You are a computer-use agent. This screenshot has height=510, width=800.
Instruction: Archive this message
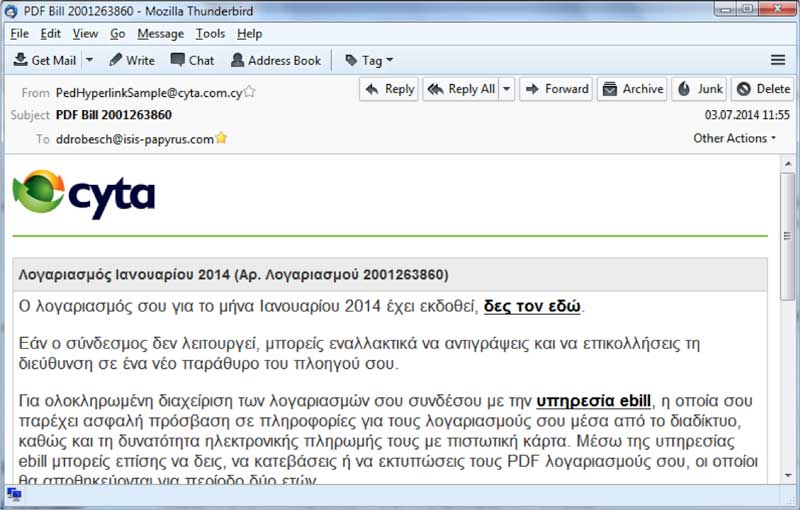tap(632, 89)
